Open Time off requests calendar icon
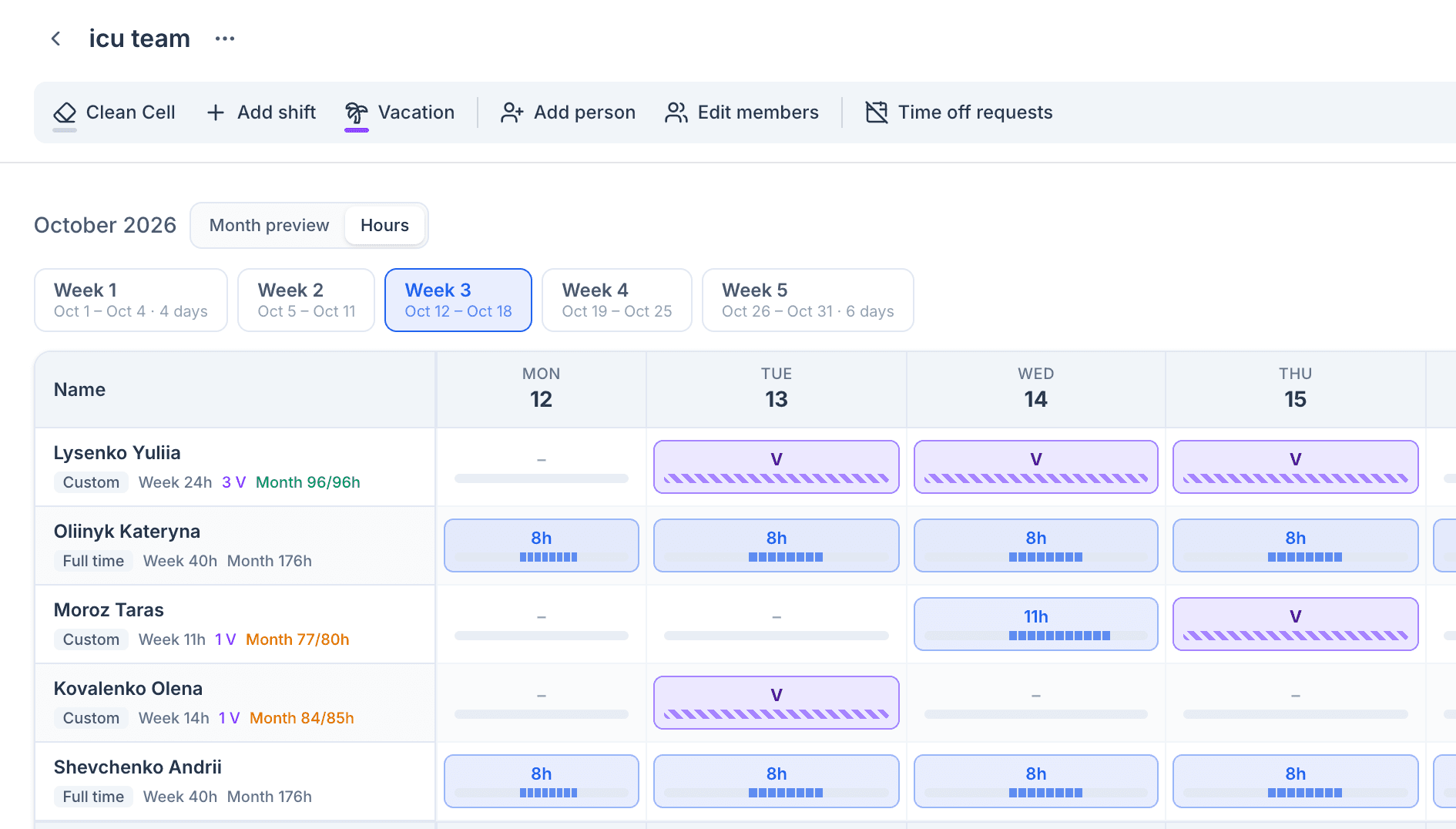This screenshot has width=1456, height=829. [x=876, y=112]
